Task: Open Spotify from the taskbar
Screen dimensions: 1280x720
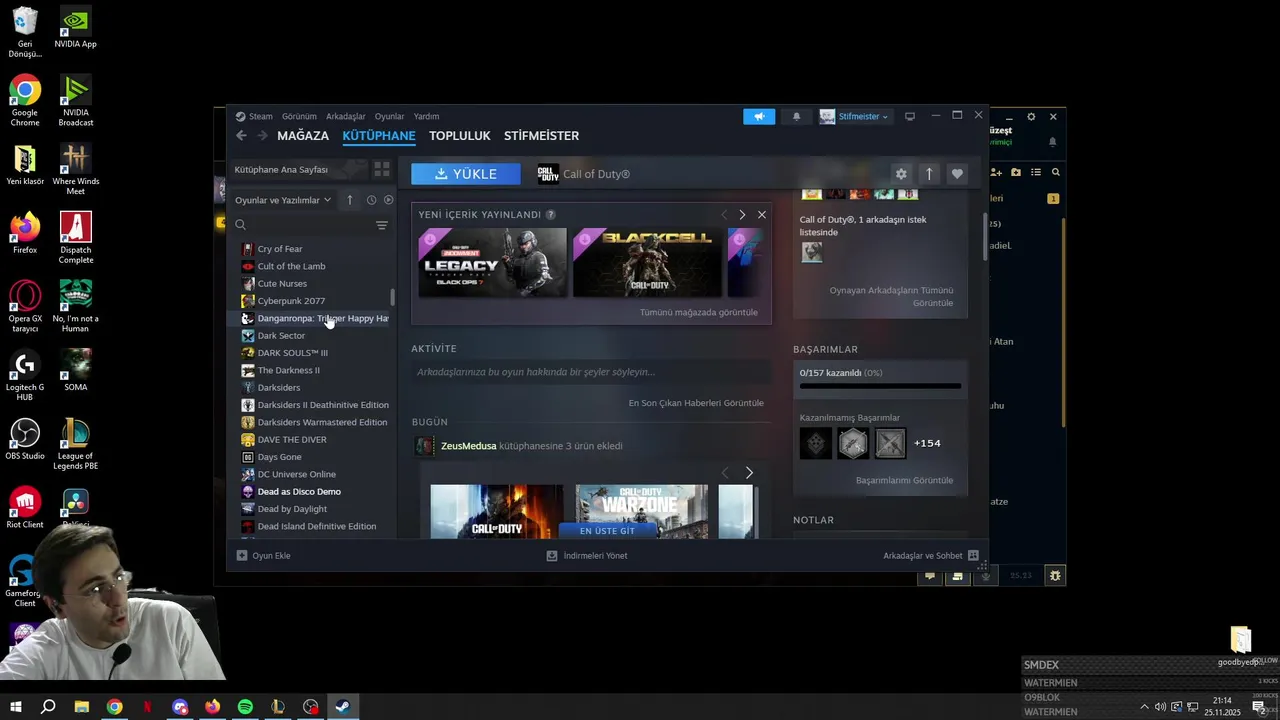Action: (245, 707)
